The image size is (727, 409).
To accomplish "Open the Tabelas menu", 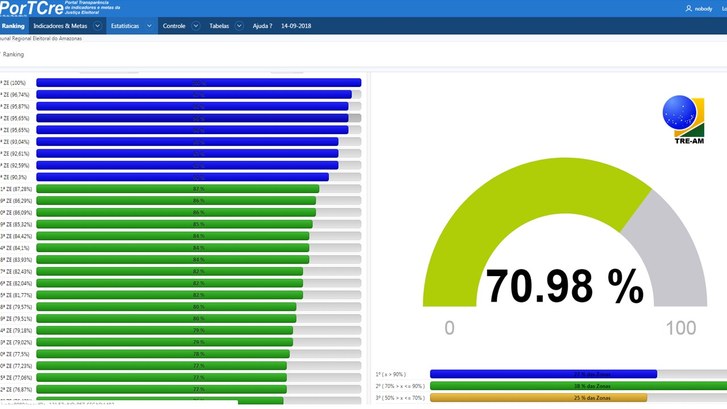I will (x=219, y=26).
